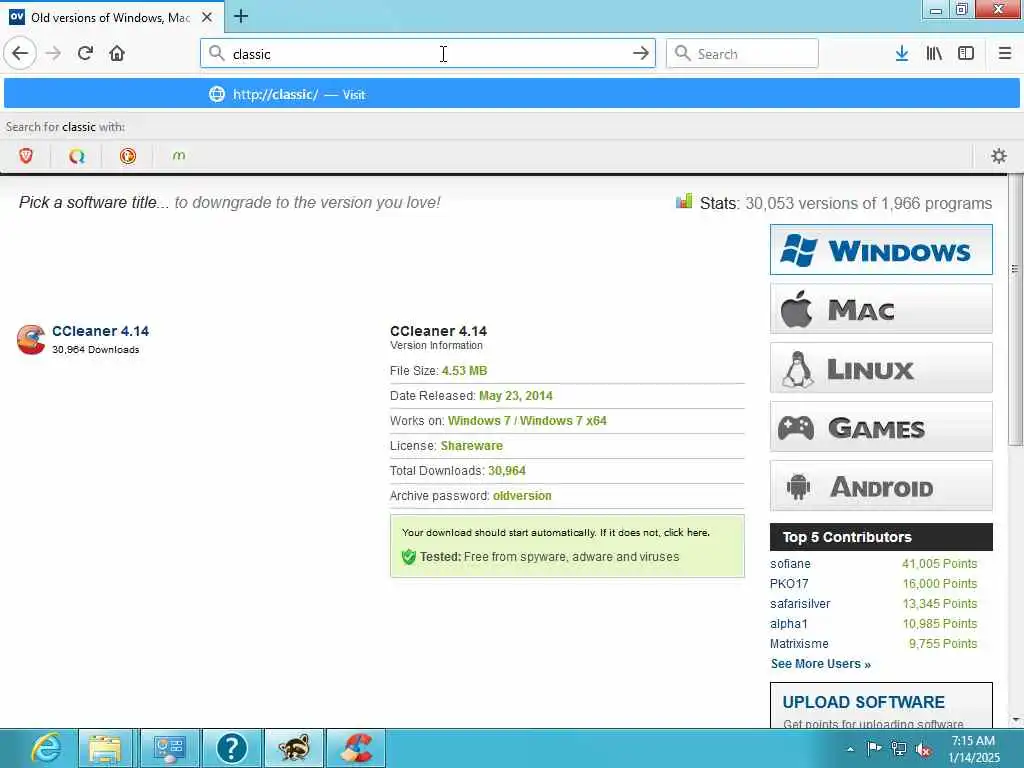
Task: Open the network tray icon
Action: tap(899, 748)
